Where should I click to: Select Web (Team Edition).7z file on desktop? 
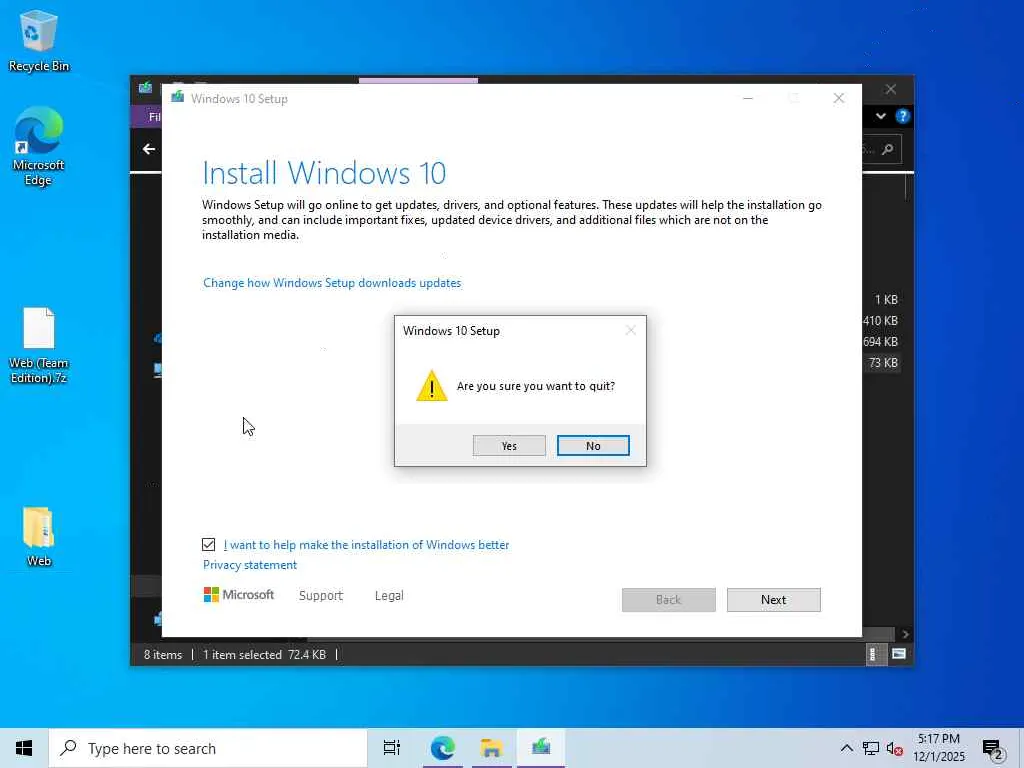tap(39, 345)
